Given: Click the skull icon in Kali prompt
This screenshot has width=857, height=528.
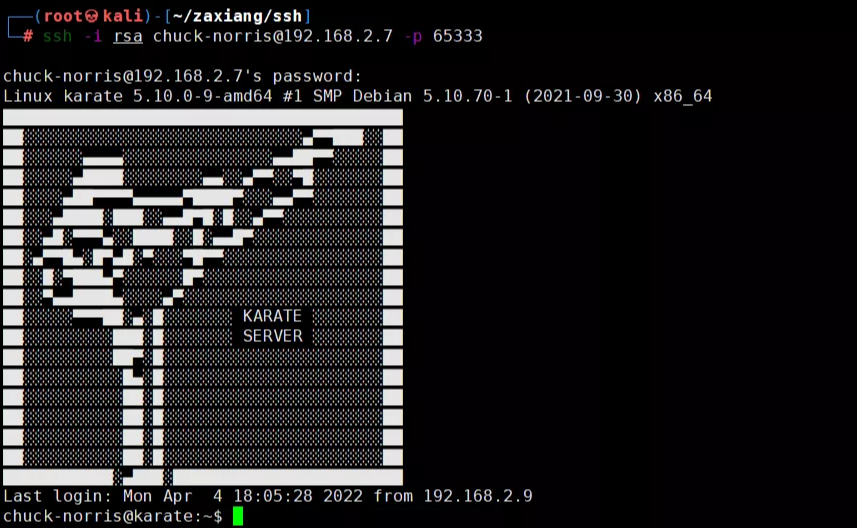Looking at the screenshot, I should click(91, 16).
